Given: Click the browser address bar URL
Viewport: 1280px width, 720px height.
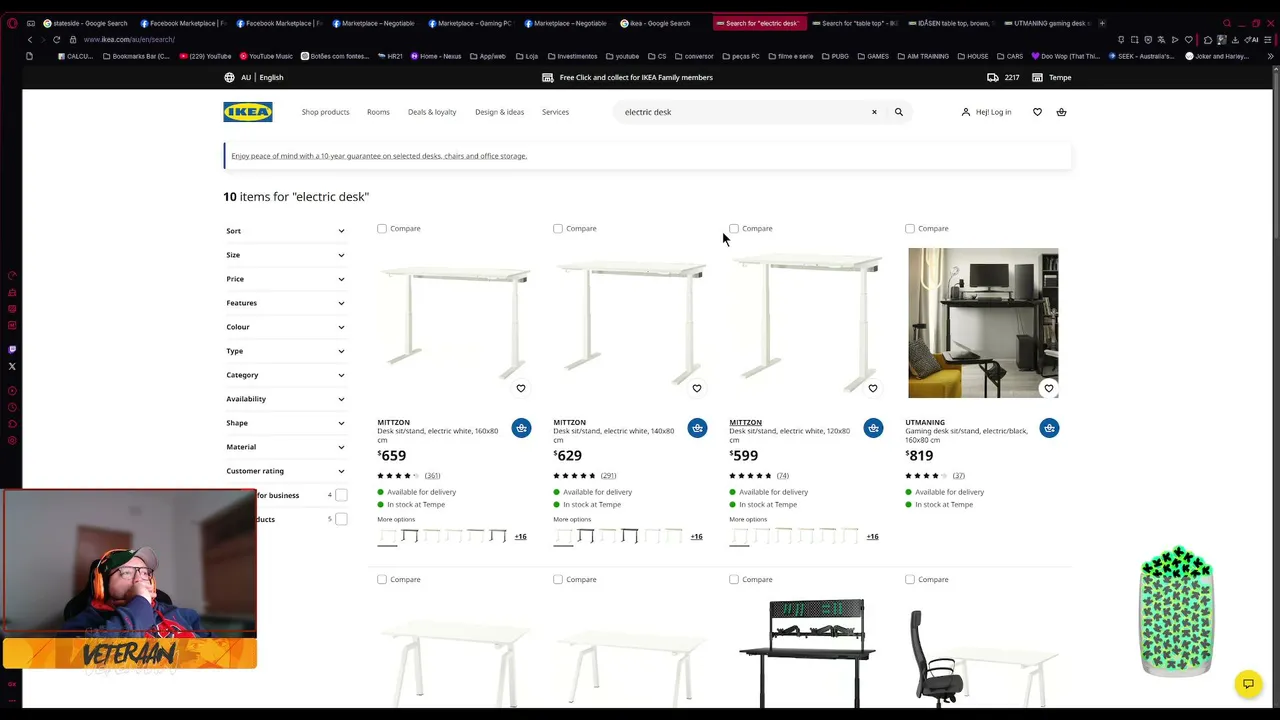Looking at the screenshot, I should pyautogui.click(x=129, y=39).
